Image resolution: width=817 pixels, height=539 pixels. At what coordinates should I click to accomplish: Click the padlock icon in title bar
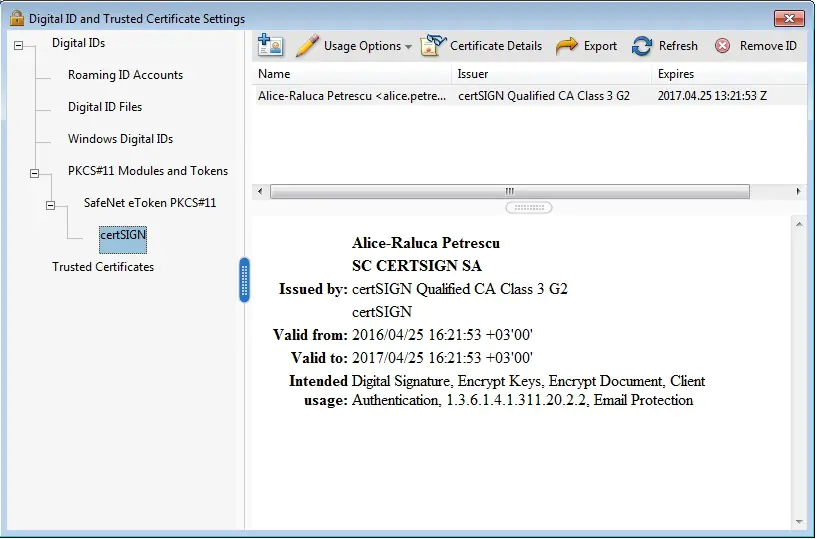pos(17,18)
